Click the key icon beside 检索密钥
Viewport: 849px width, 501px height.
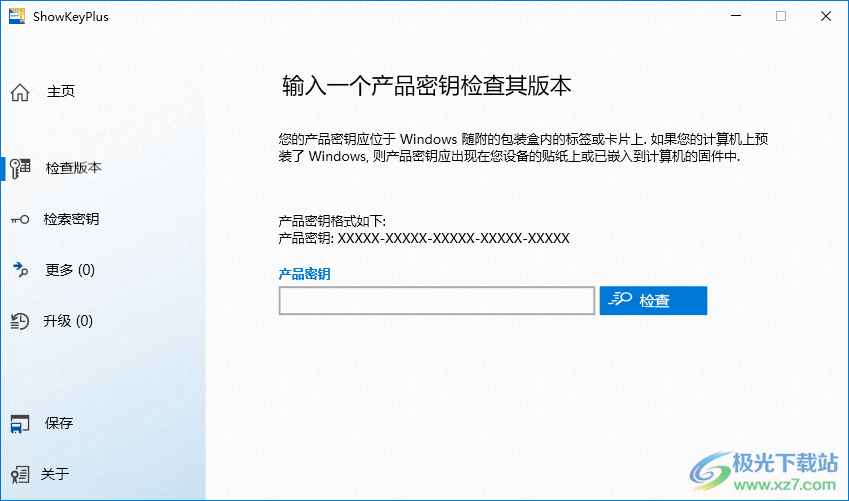pos(20,219)
